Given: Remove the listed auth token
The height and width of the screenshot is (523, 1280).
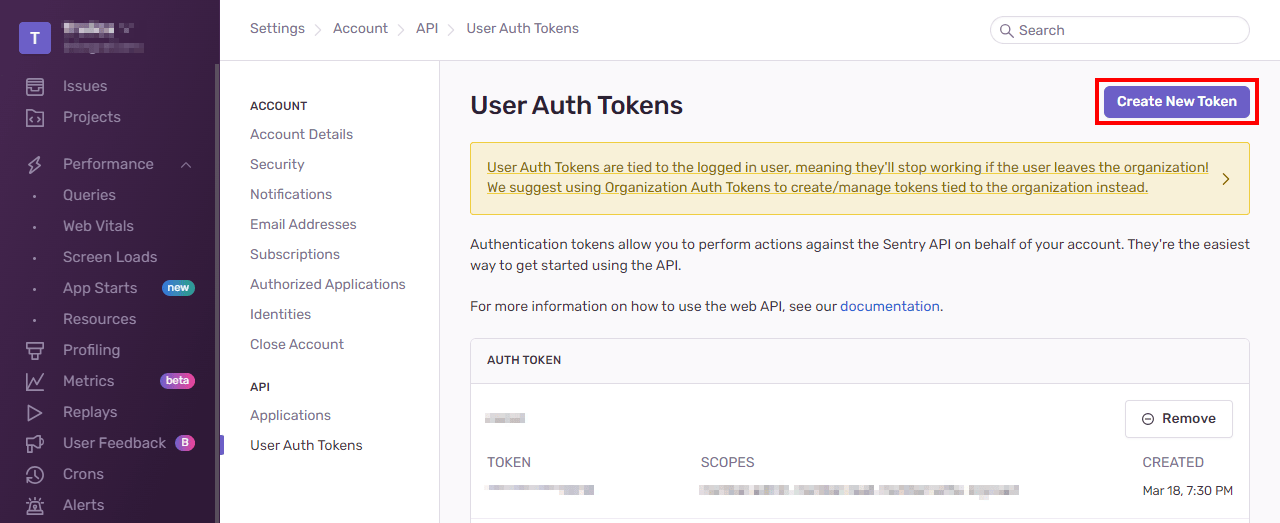Looking at the screenshot, I should point(1178,419).
